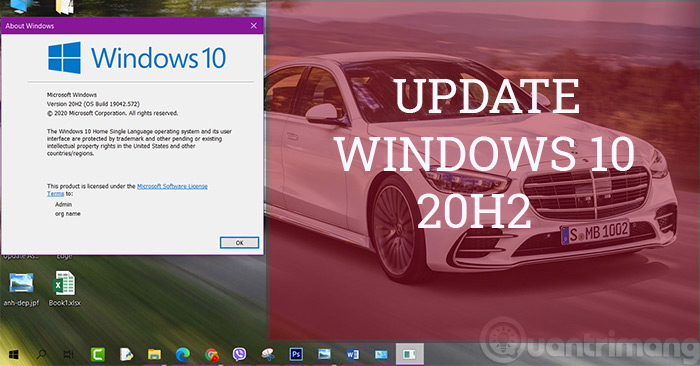This screenshot has height=366, width=700.
Task: Click the '© 2020 Microsoft Corporation' line
Action: (x=112, y=113)
